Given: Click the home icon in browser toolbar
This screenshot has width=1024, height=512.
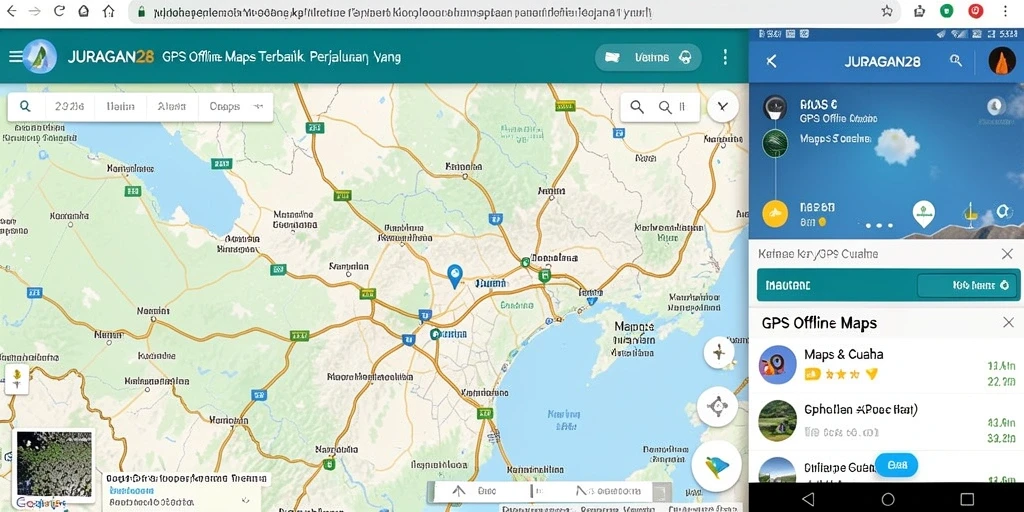Looking at the screenshot, I should (x=109, y=11).
